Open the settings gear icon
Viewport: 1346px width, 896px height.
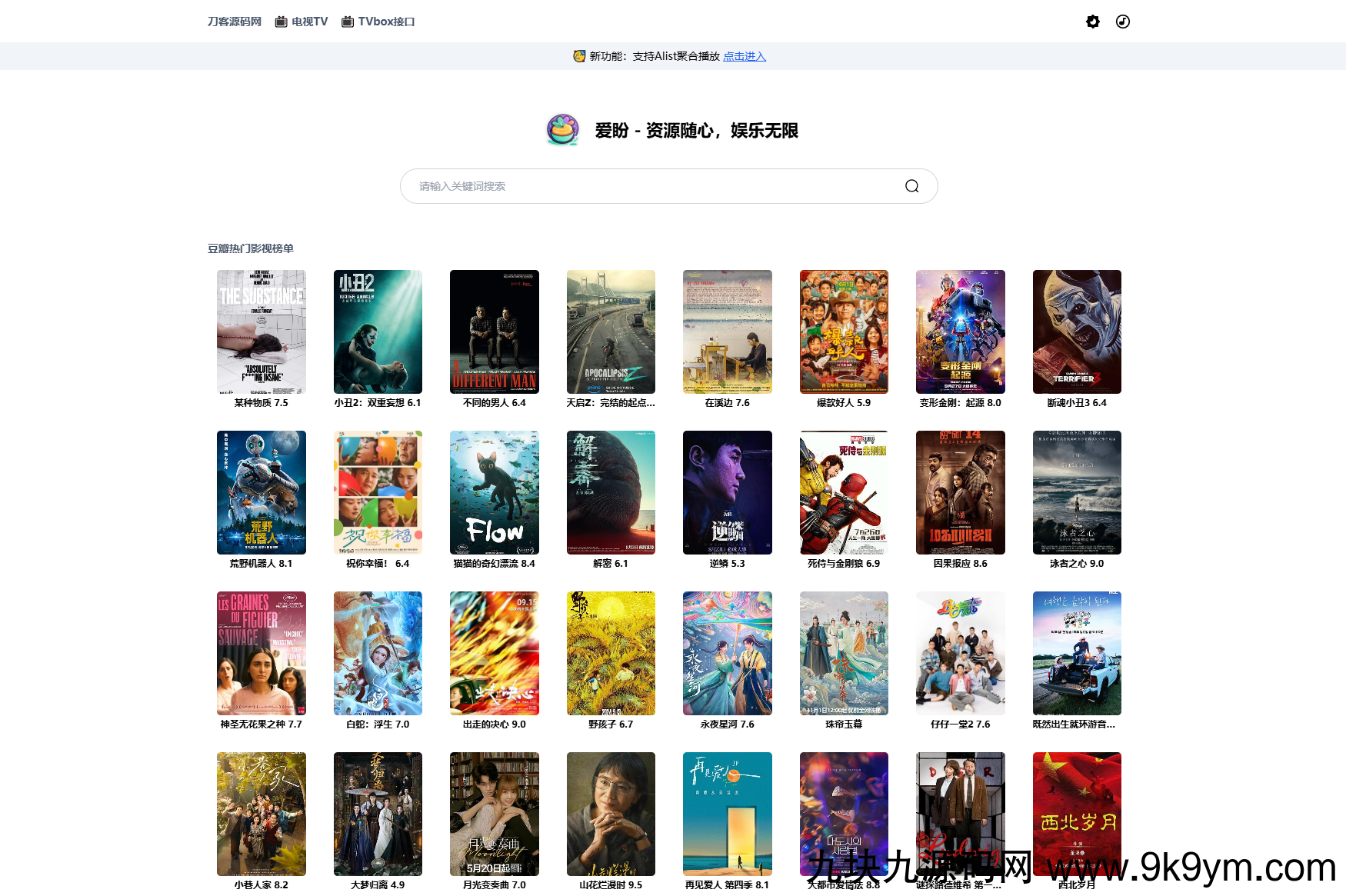pos(1092,22)
